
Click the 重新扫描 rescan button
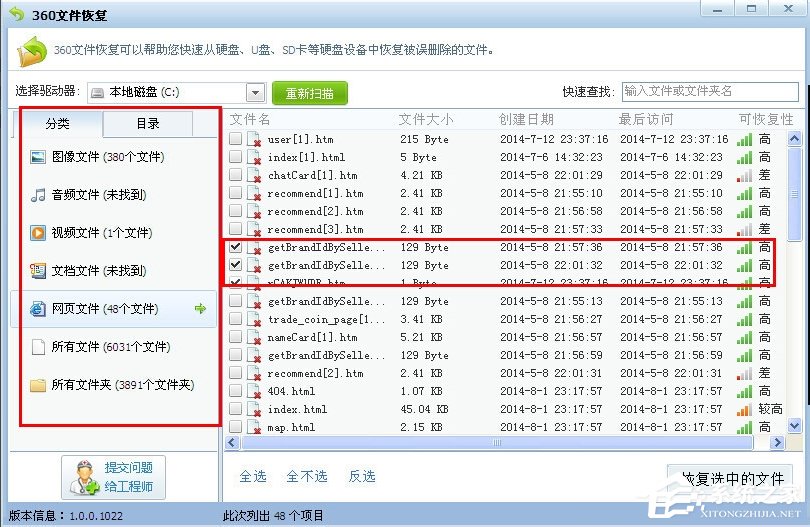click(310, 94)
